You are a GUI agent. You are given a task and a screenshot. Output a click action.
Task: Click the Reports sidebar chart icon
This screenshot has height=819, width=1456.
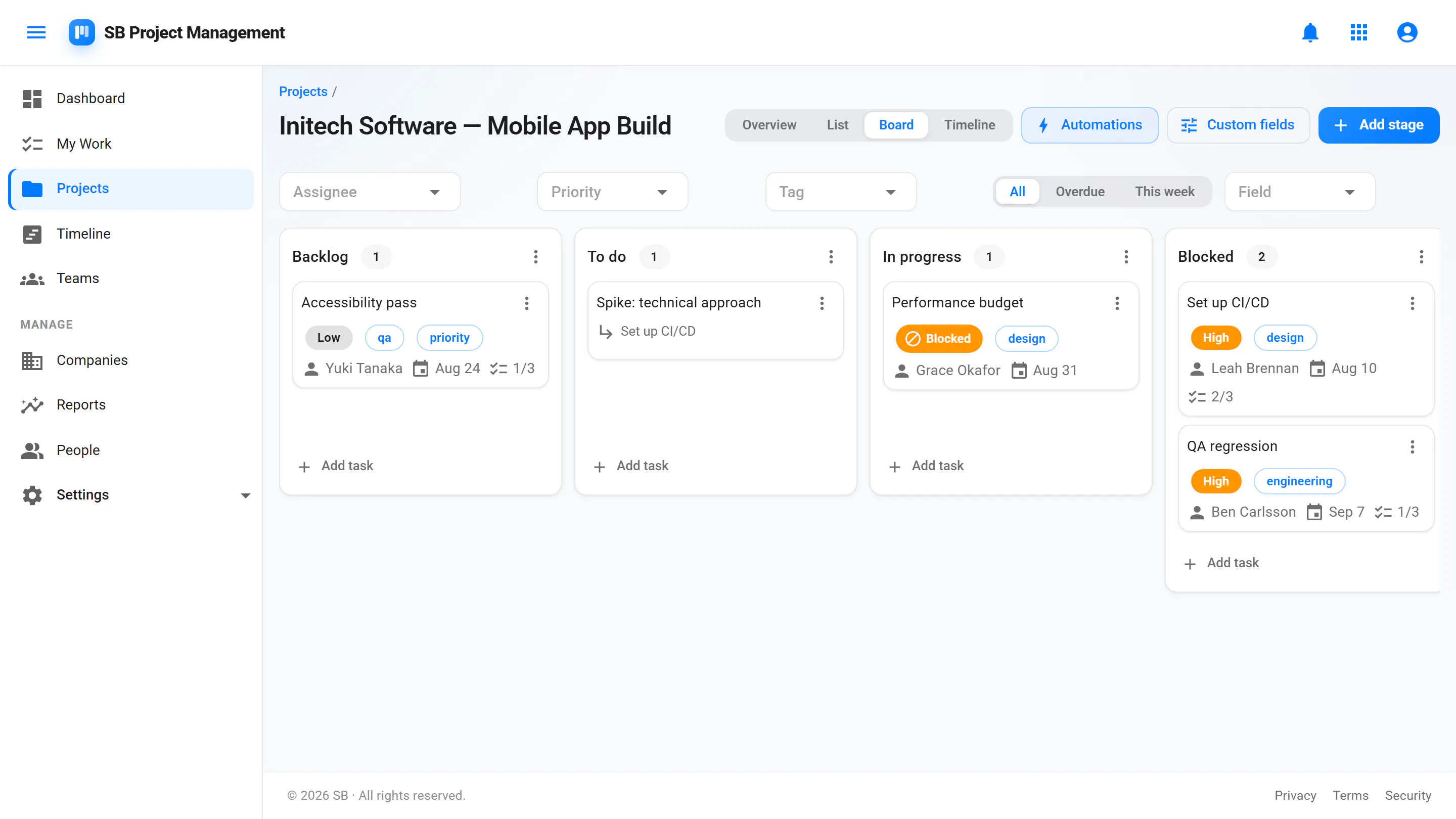tap(32, 404)
